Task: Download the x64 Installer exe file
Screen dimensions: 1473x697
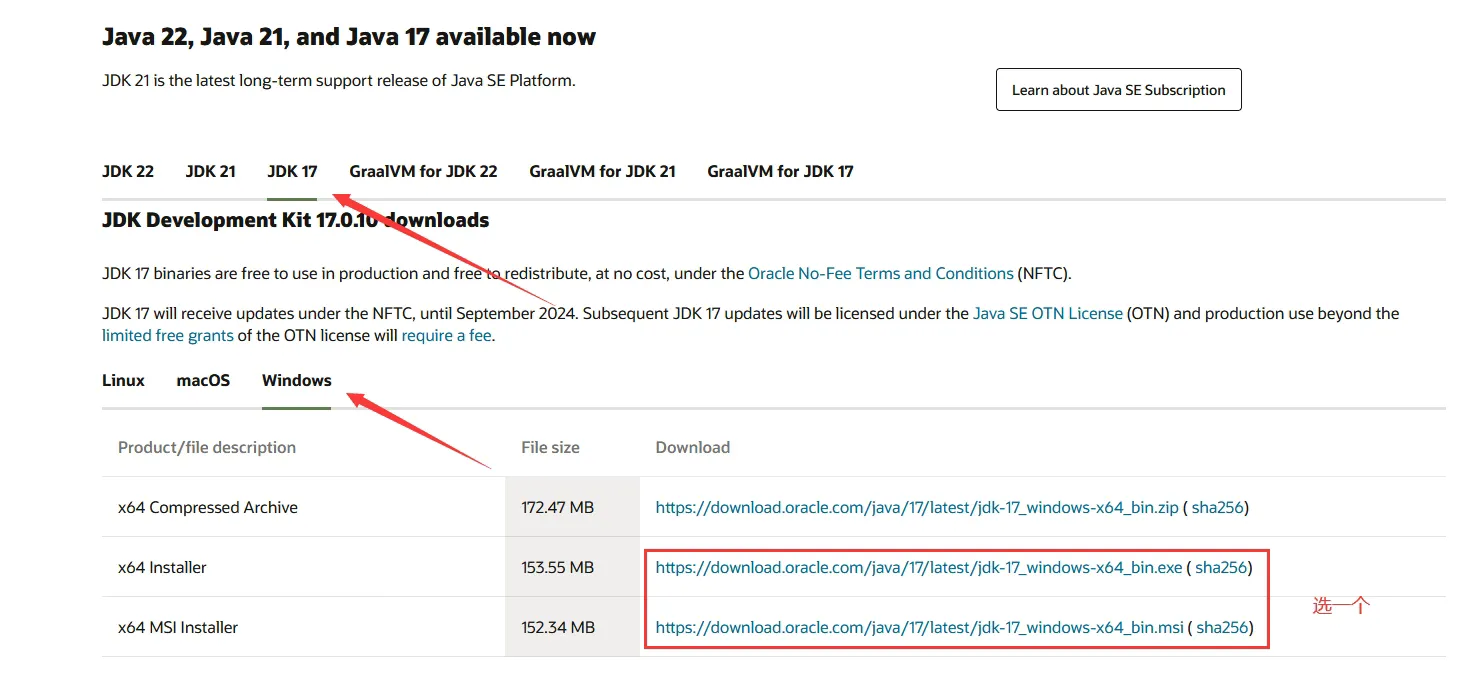Action: coord(918,567)
